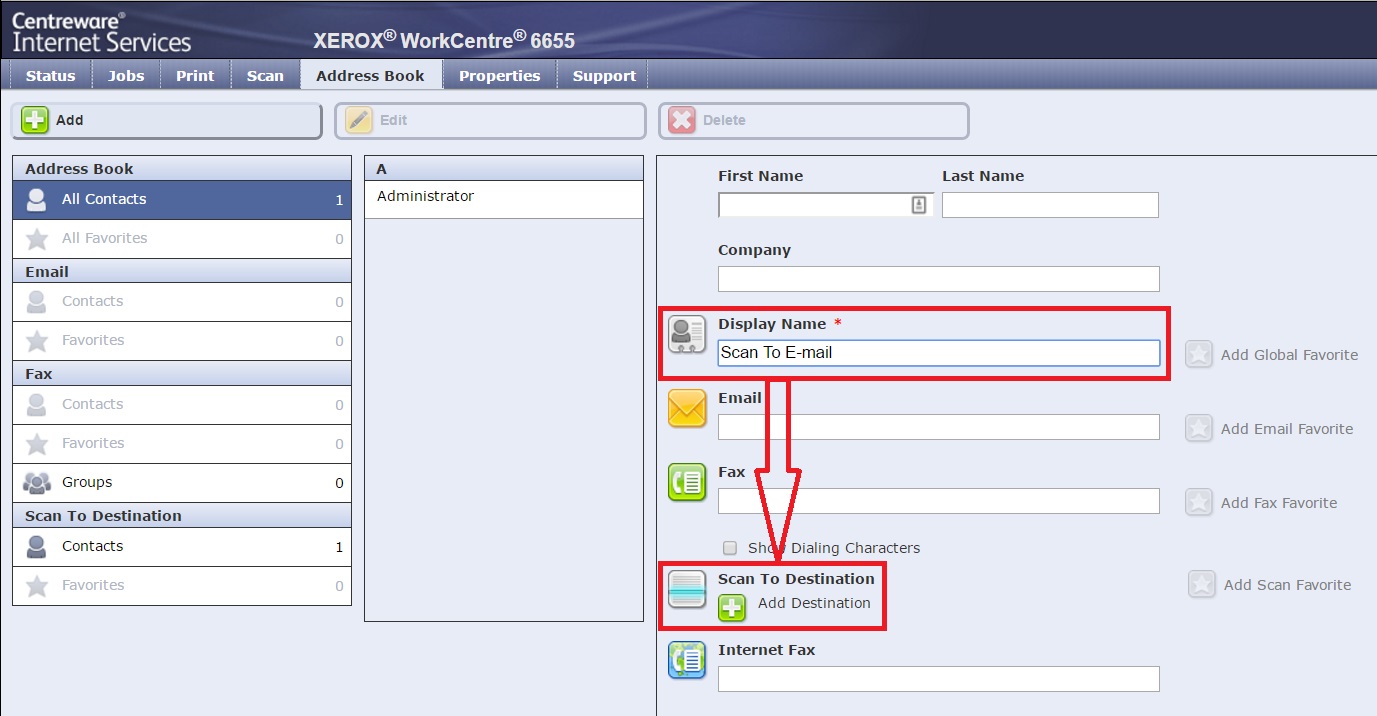The image size is (1377, 716).
Task: Select All Contacts in Address Book
Action: pyautogui.click(x=181, y=199)
